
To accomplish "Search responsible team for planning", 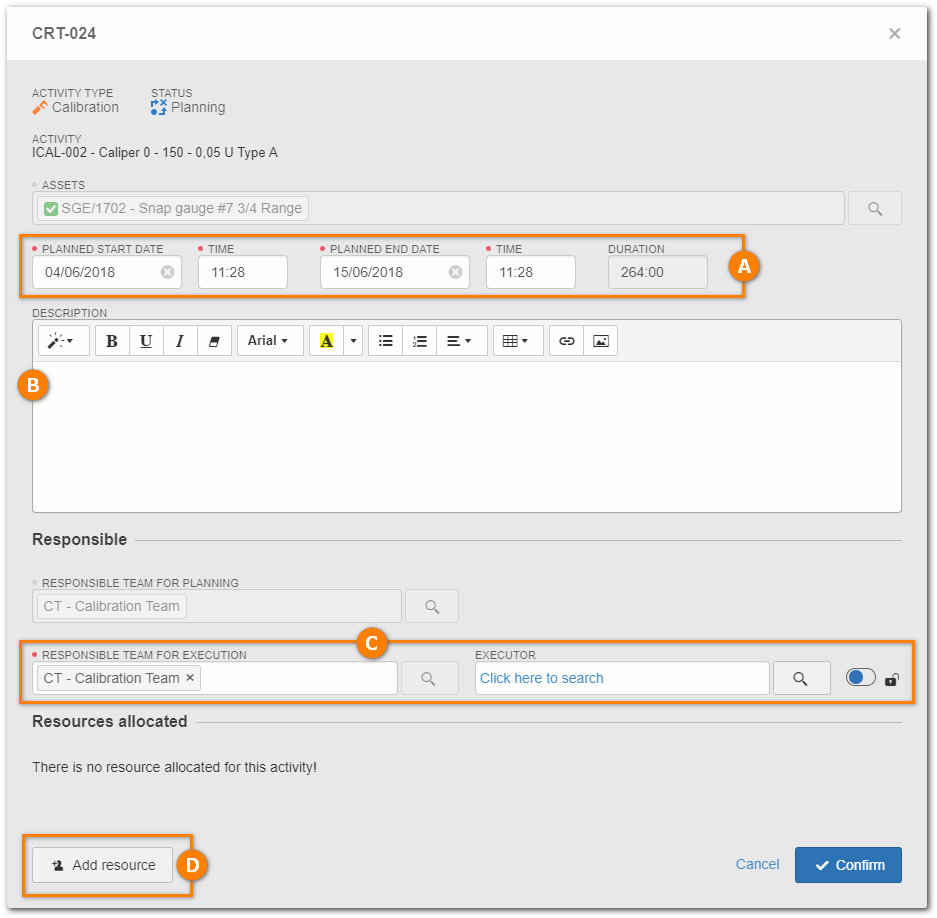I will [x=432, y=607].
